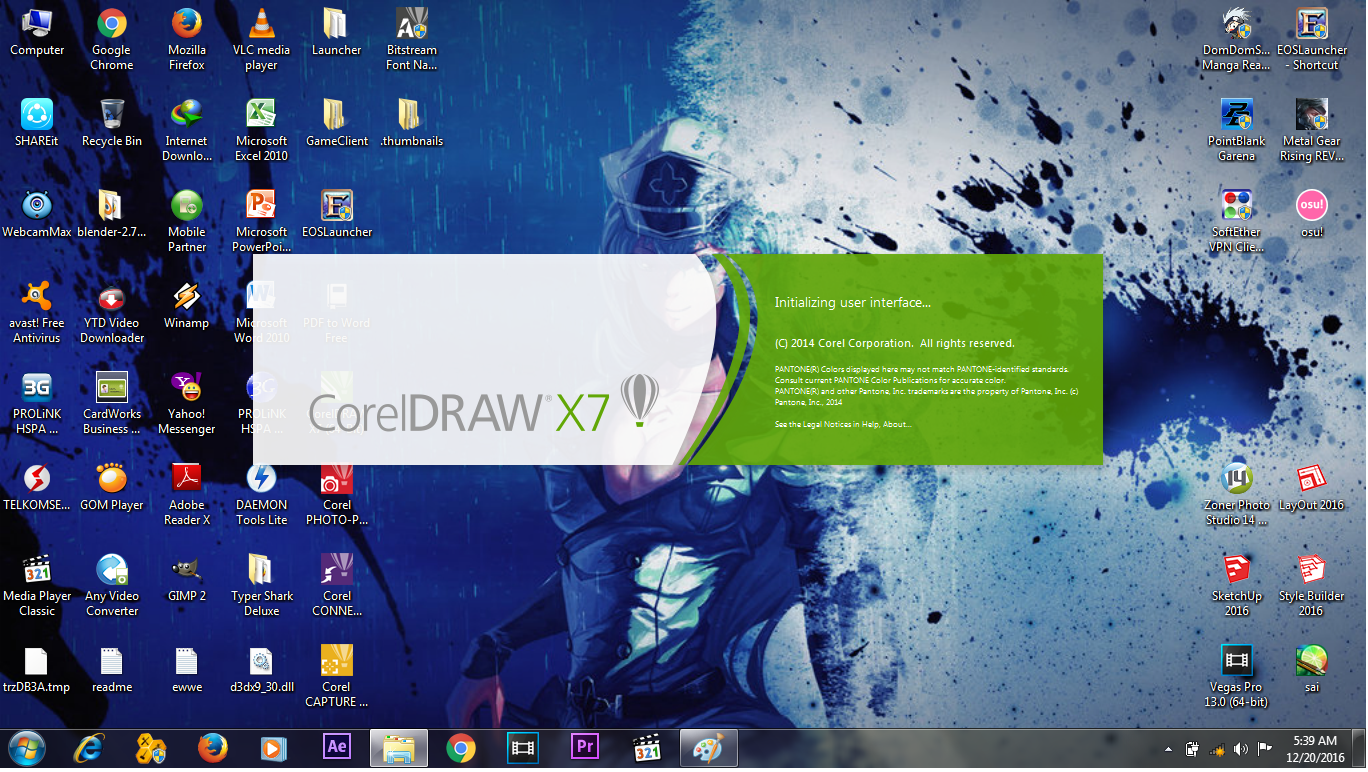Viewport: 1368px width, 772px height.
Task: Click the Microsoft Excel 2010 shortcut
Action: pyautogui.click(x=261, y=131)
